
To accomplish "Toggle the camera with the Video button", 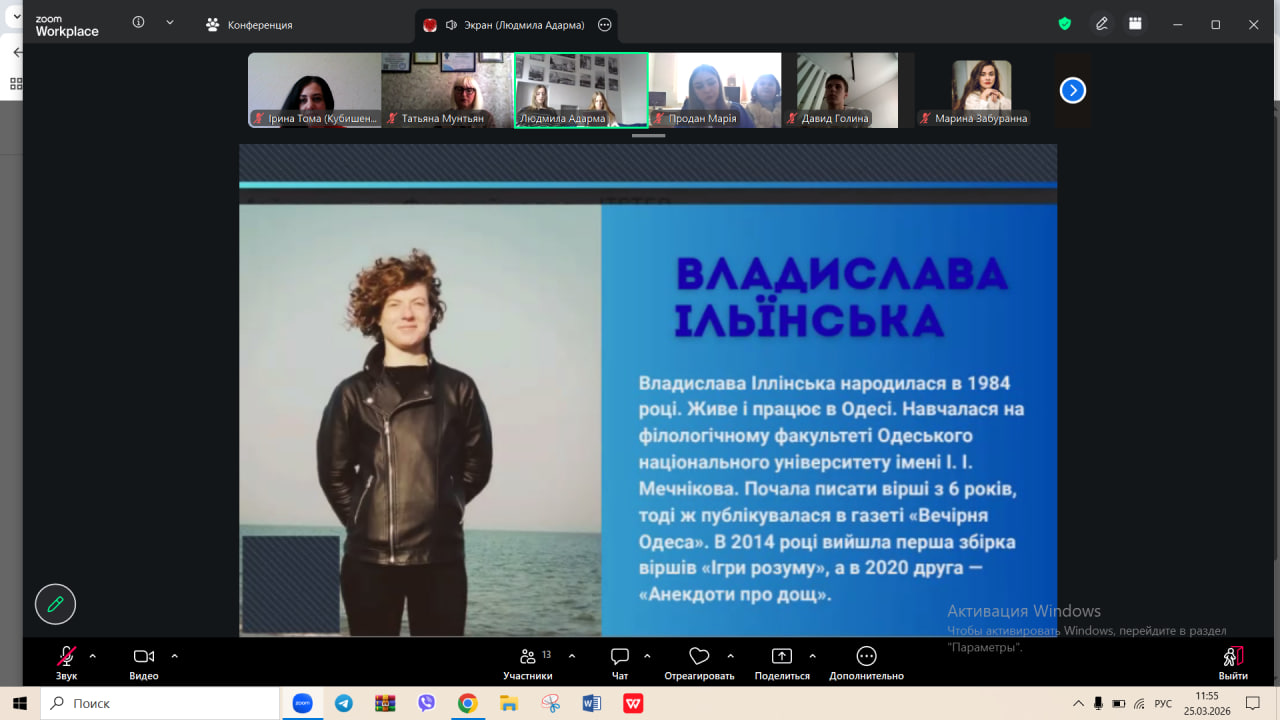I will 144,662.
